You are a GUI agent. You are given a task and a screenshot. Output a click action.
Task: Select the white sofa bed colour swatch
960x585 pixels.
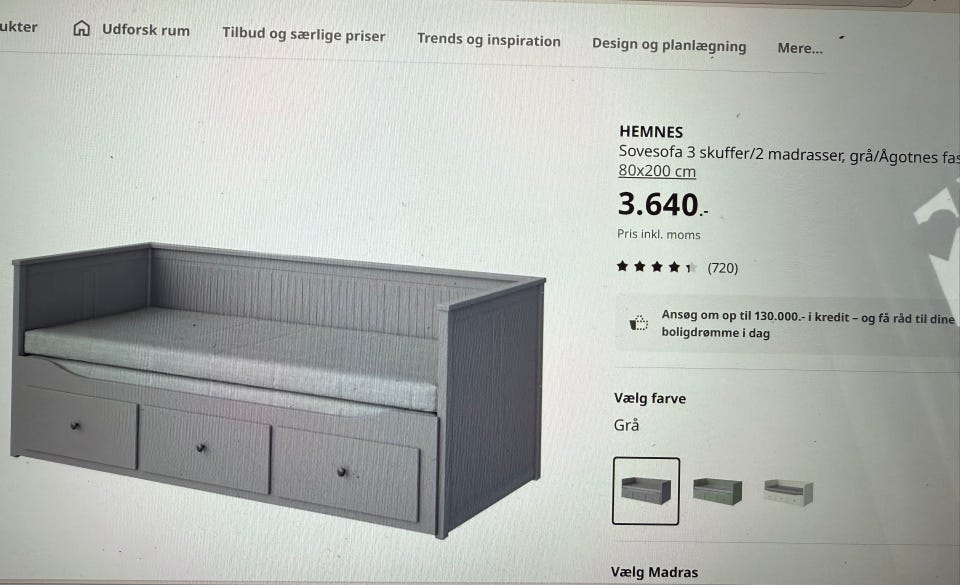coord(789,492)
